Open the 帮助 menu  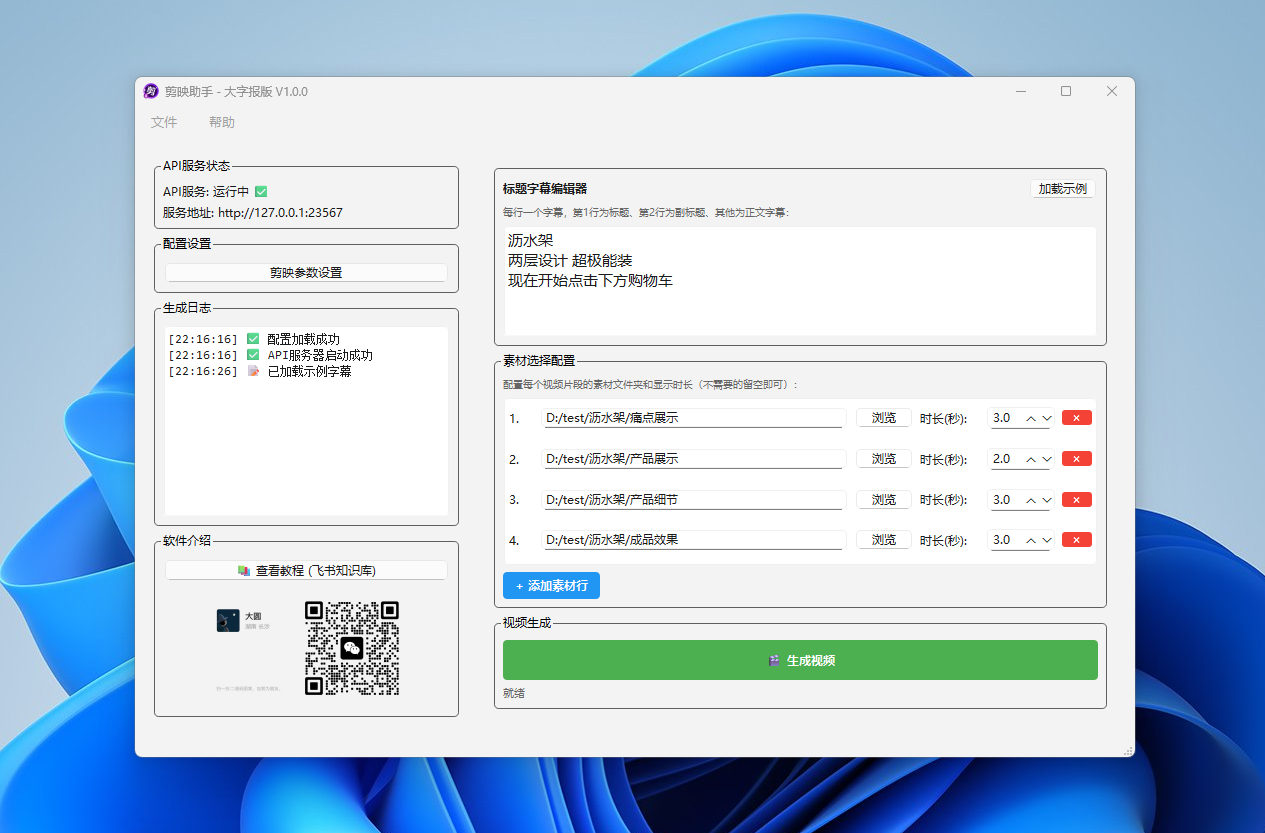pos(222,122)
